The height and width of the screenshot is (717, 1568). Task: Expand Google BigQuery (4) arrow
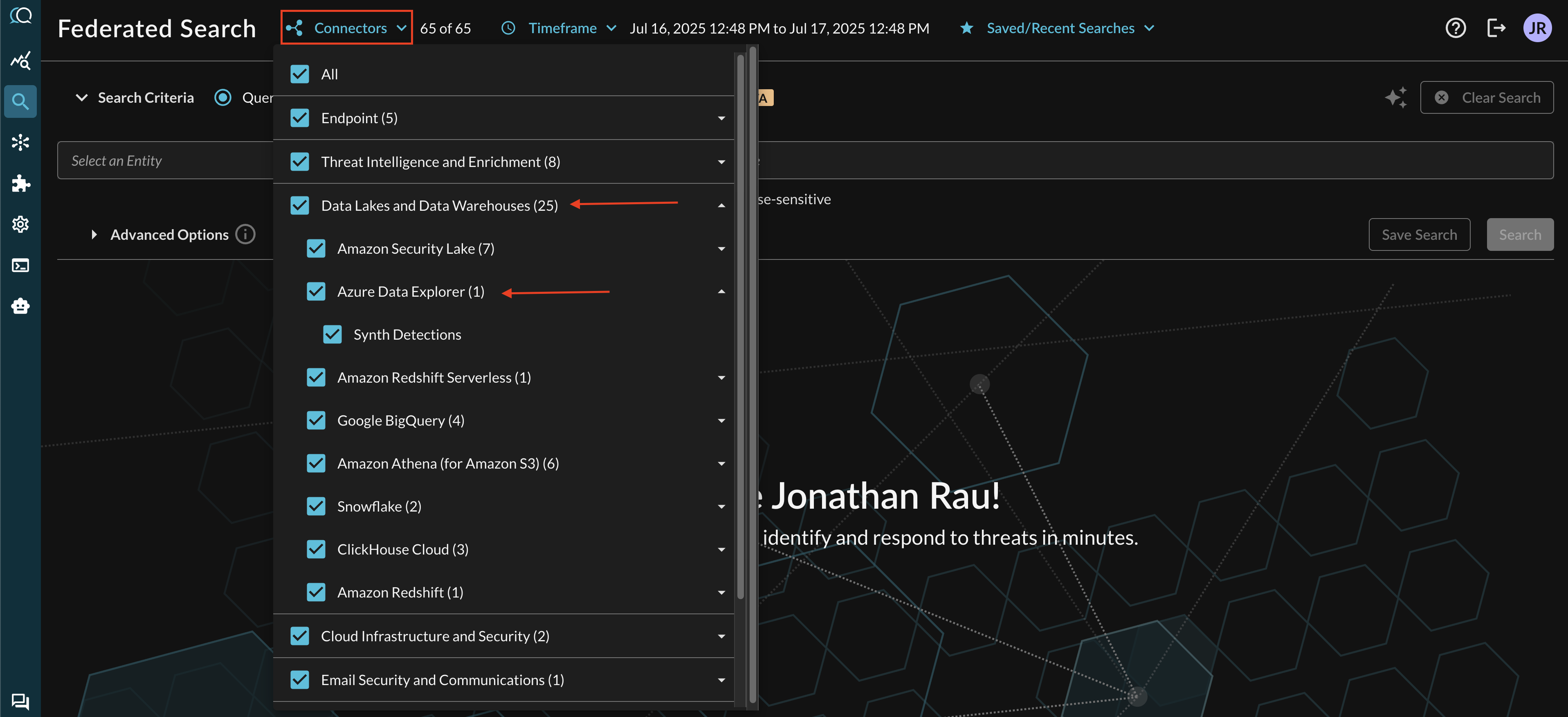pos(721,420)
